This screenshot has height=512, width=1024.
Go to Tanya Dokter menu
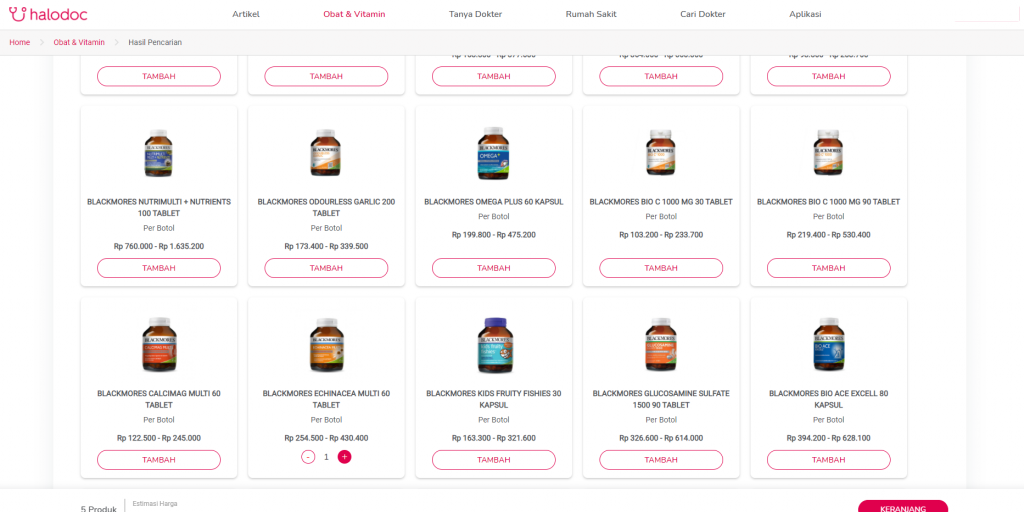pos(475,14)
